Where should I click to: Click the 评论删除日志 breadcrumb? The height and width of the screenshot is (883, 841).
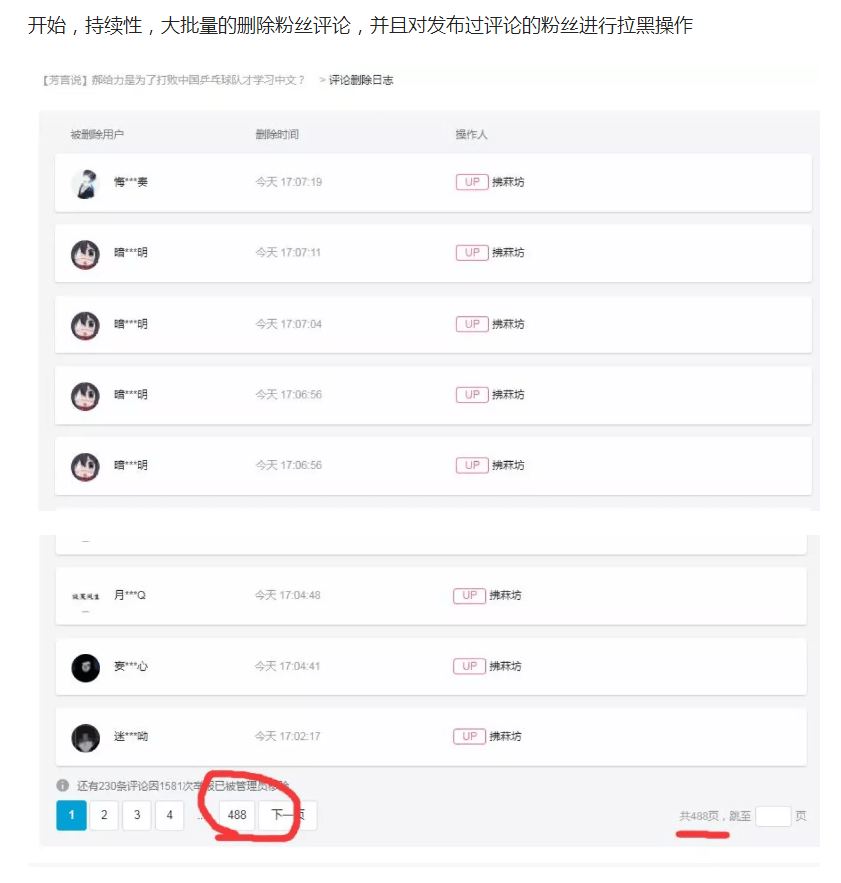pos(361,80)
